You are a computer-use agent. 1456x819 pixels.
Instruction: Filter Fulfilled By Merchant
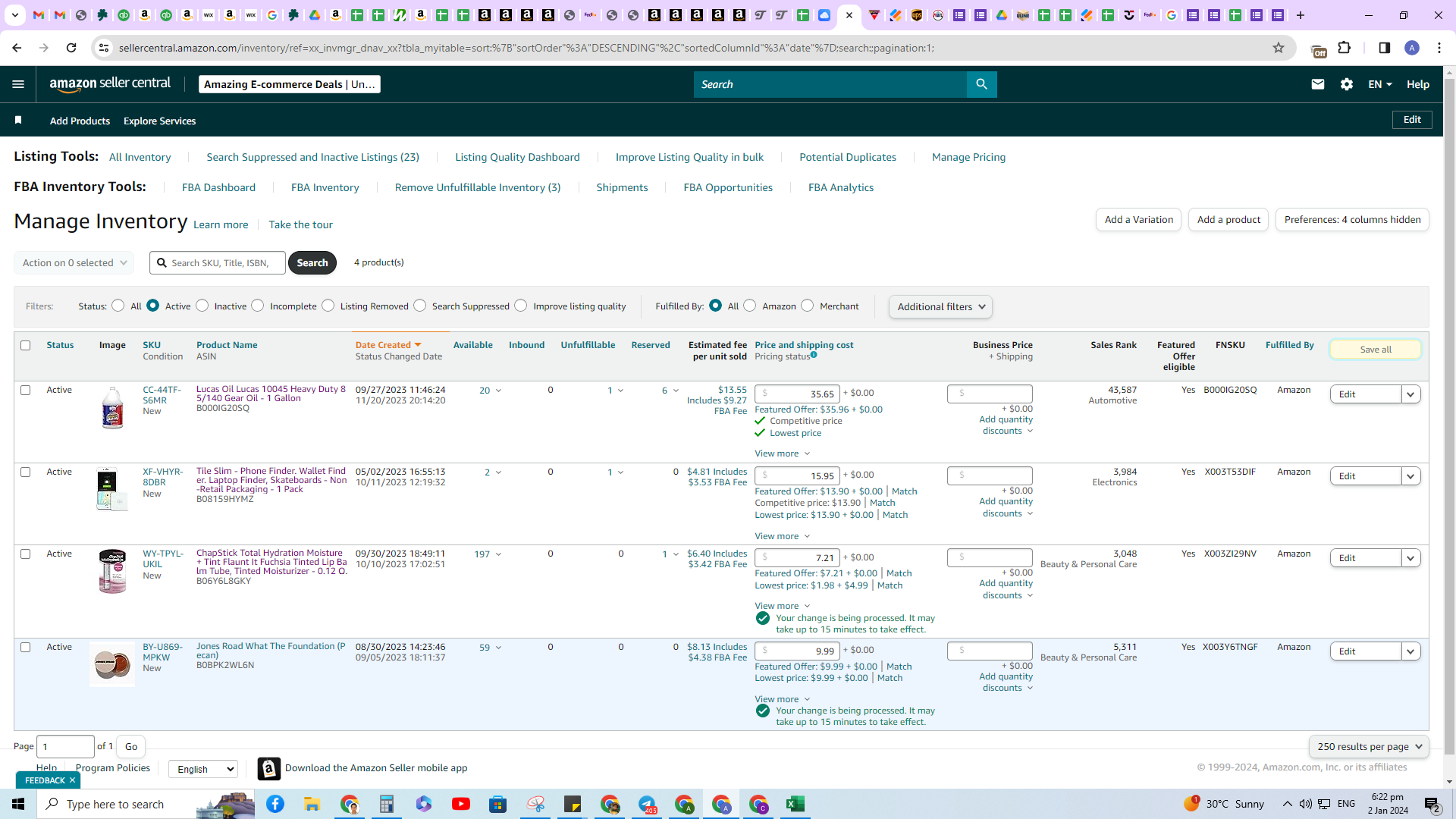(808, 306)
